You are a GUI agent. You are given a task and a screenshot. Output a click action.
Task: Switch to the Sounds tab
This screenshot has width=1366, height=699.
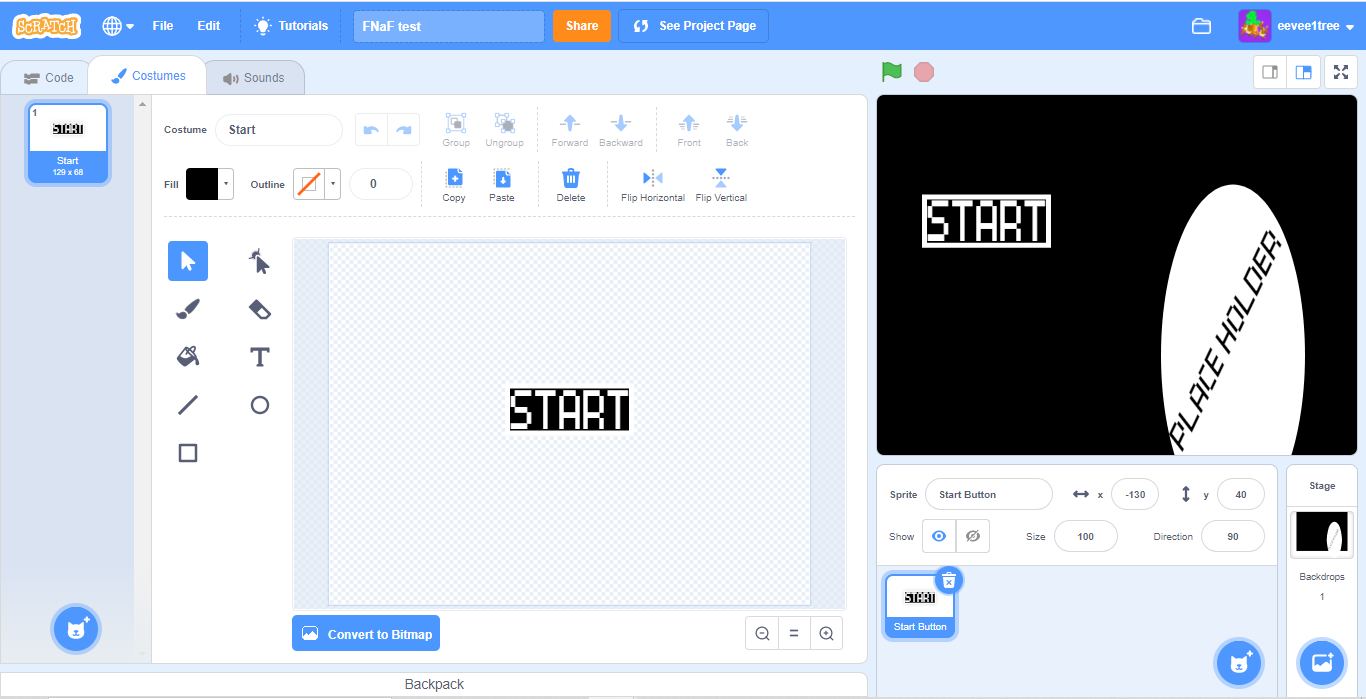(x=255, y=77)
